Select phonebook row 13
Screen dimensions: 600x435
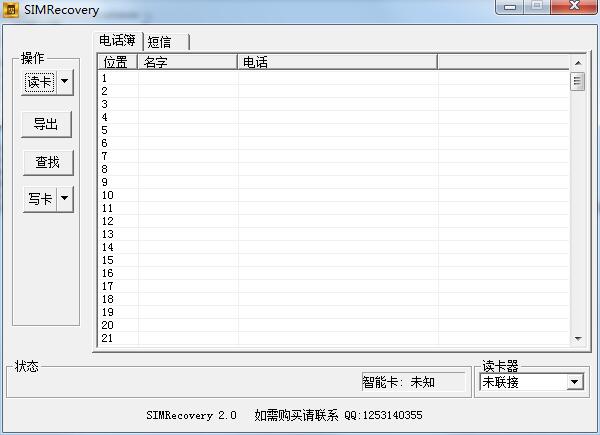point(334,235)
